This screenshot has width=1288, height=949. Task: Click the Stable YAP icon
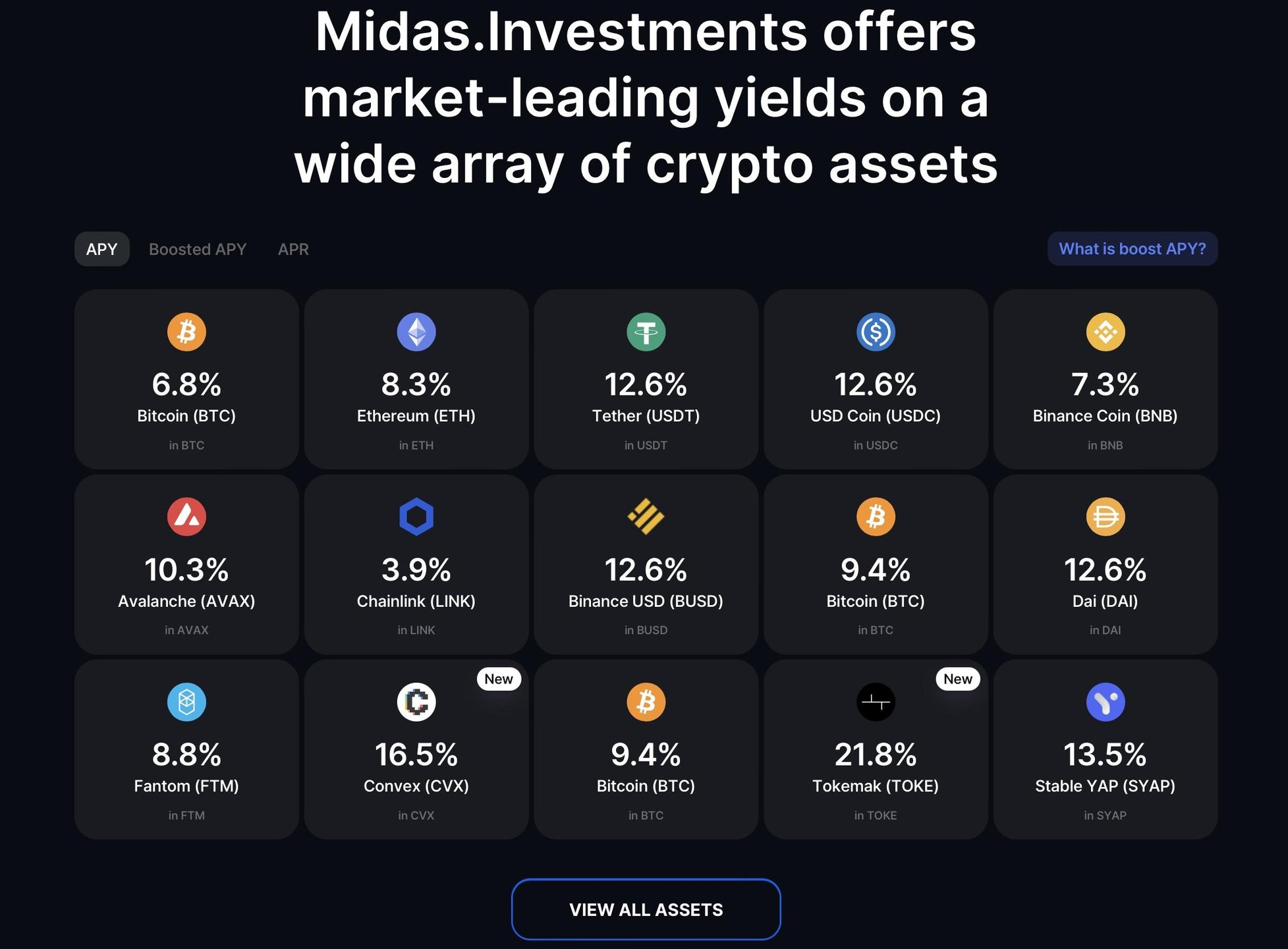click(x=1106, y=701)
